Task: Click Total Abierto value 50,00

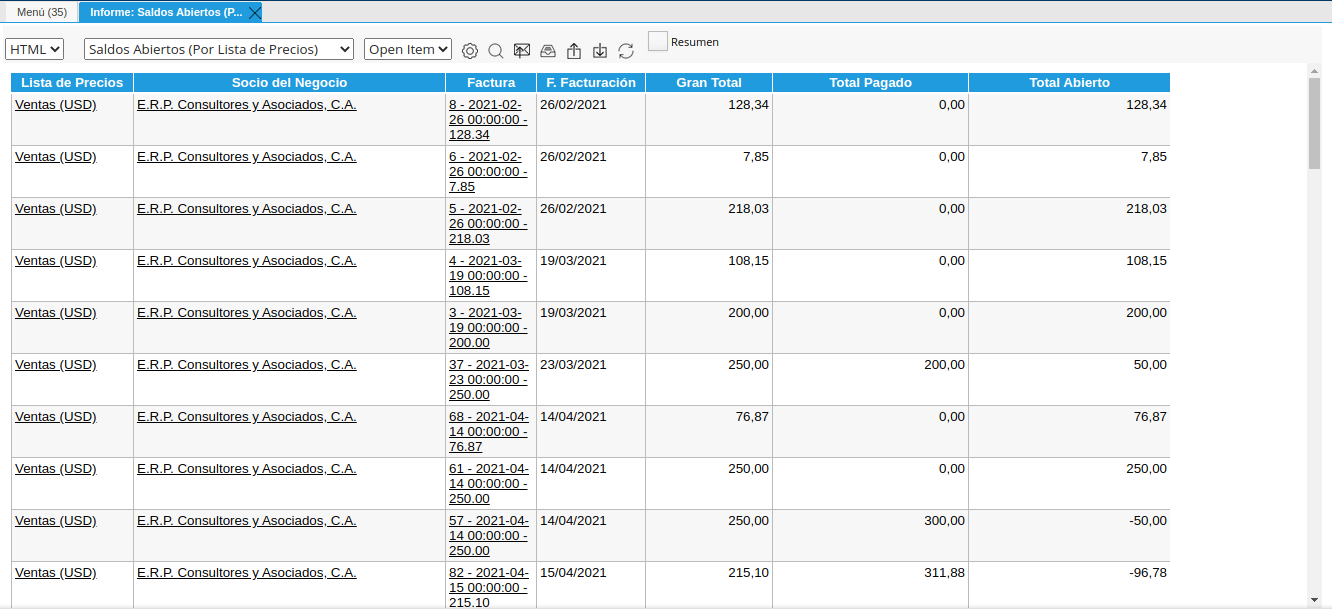Action: point(1150,365)
